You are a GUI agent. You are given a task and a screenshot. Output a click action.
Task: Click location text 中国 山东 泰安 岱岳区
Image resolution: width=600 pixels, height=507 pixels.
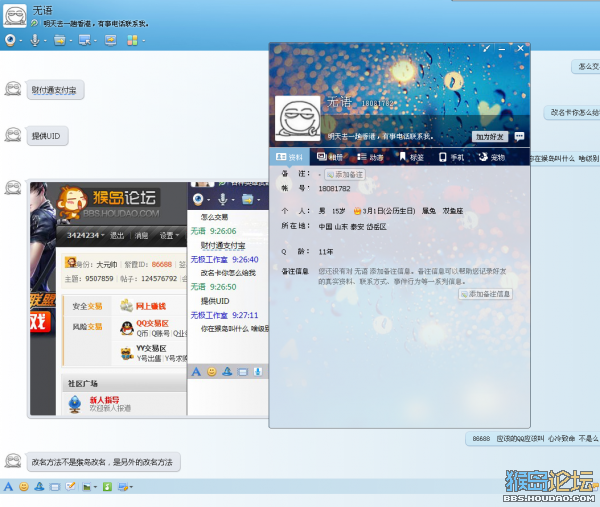pos(352,227)
